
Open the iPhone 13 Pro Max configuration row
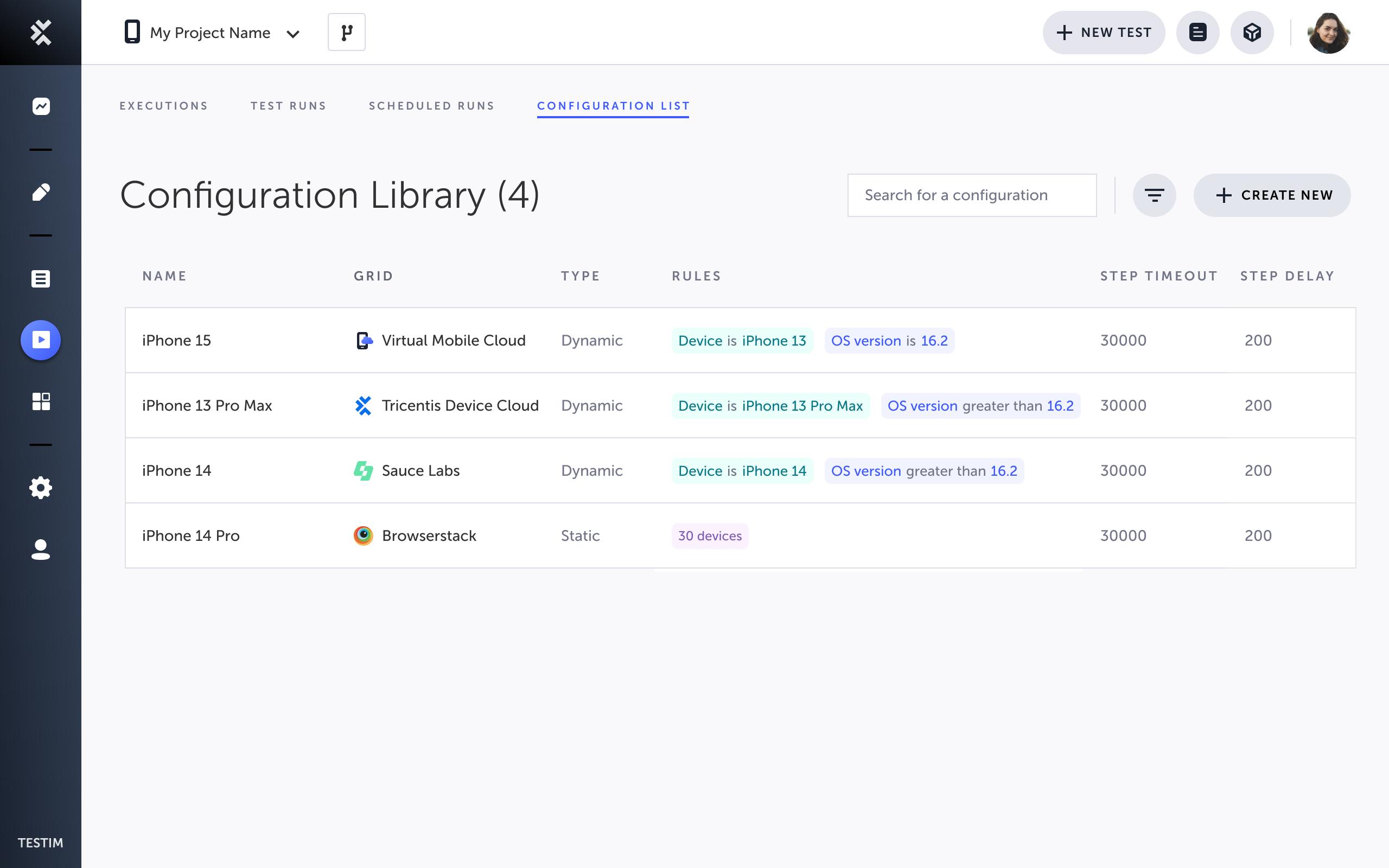pos(207,405)
